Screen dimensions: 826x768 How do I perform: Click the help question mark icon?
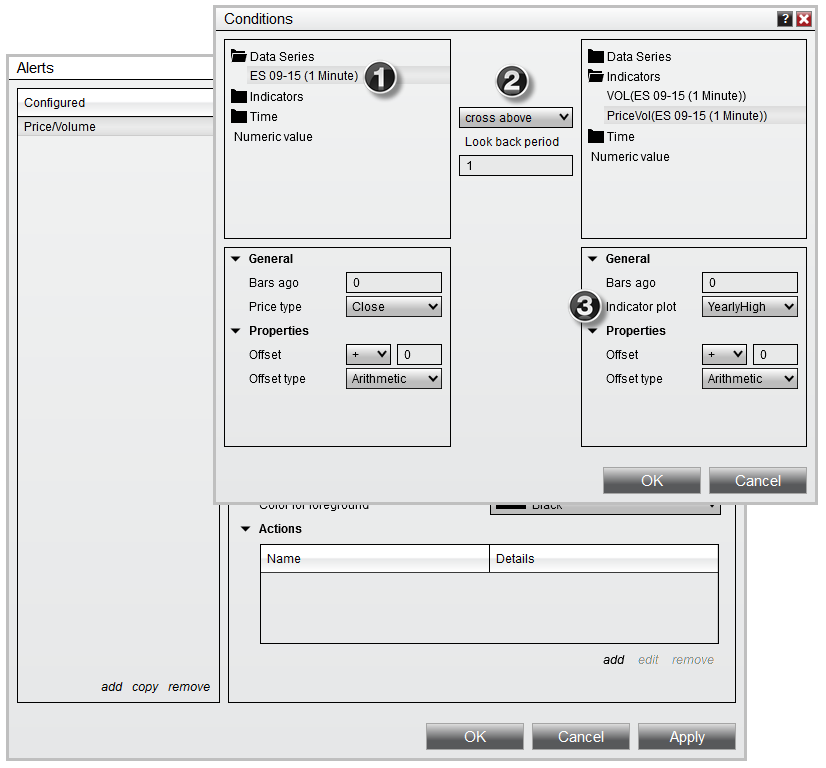[x=785, y=19]
